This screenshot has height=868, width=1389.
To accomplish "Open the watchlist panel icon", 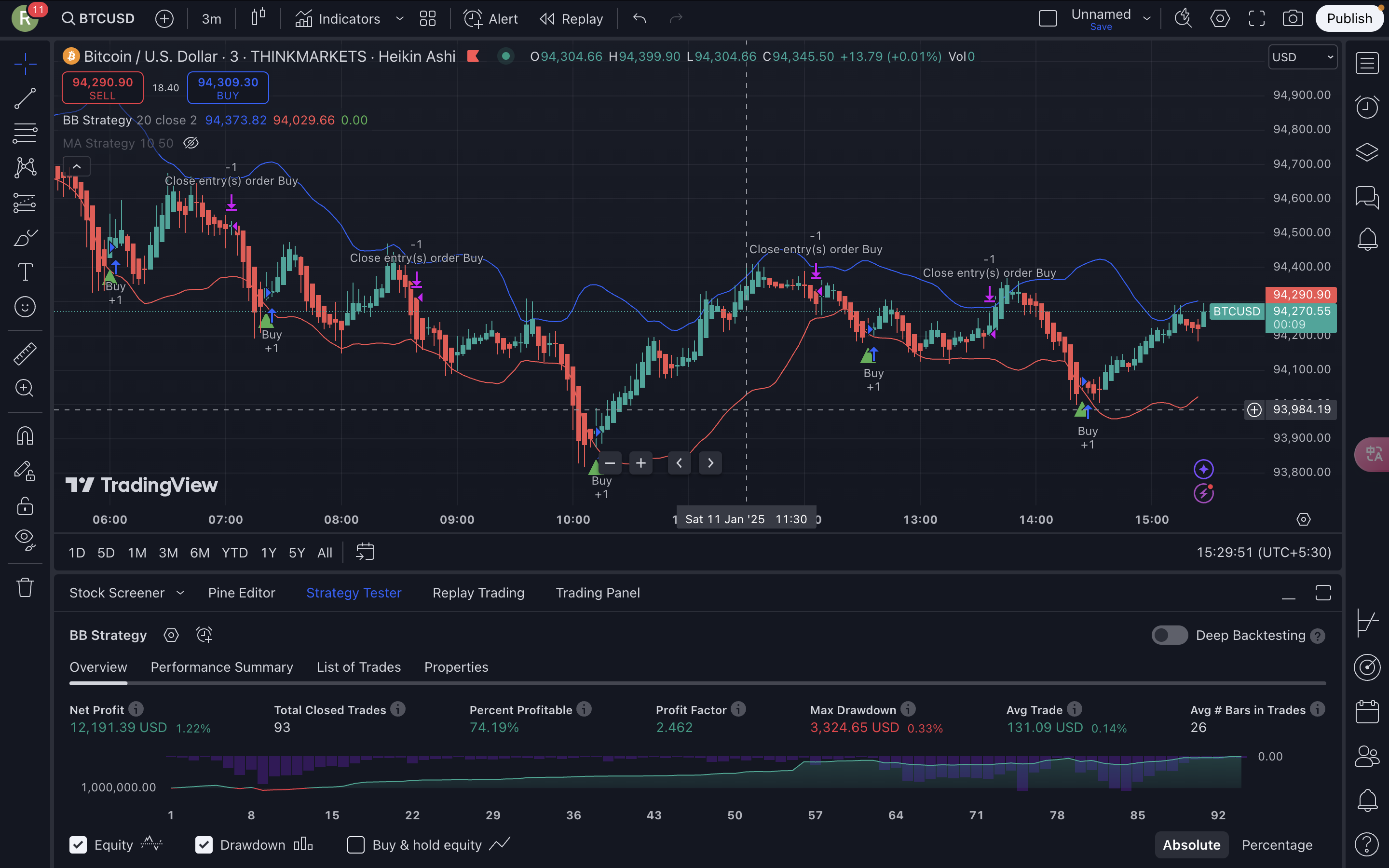I will [1367, 63].
